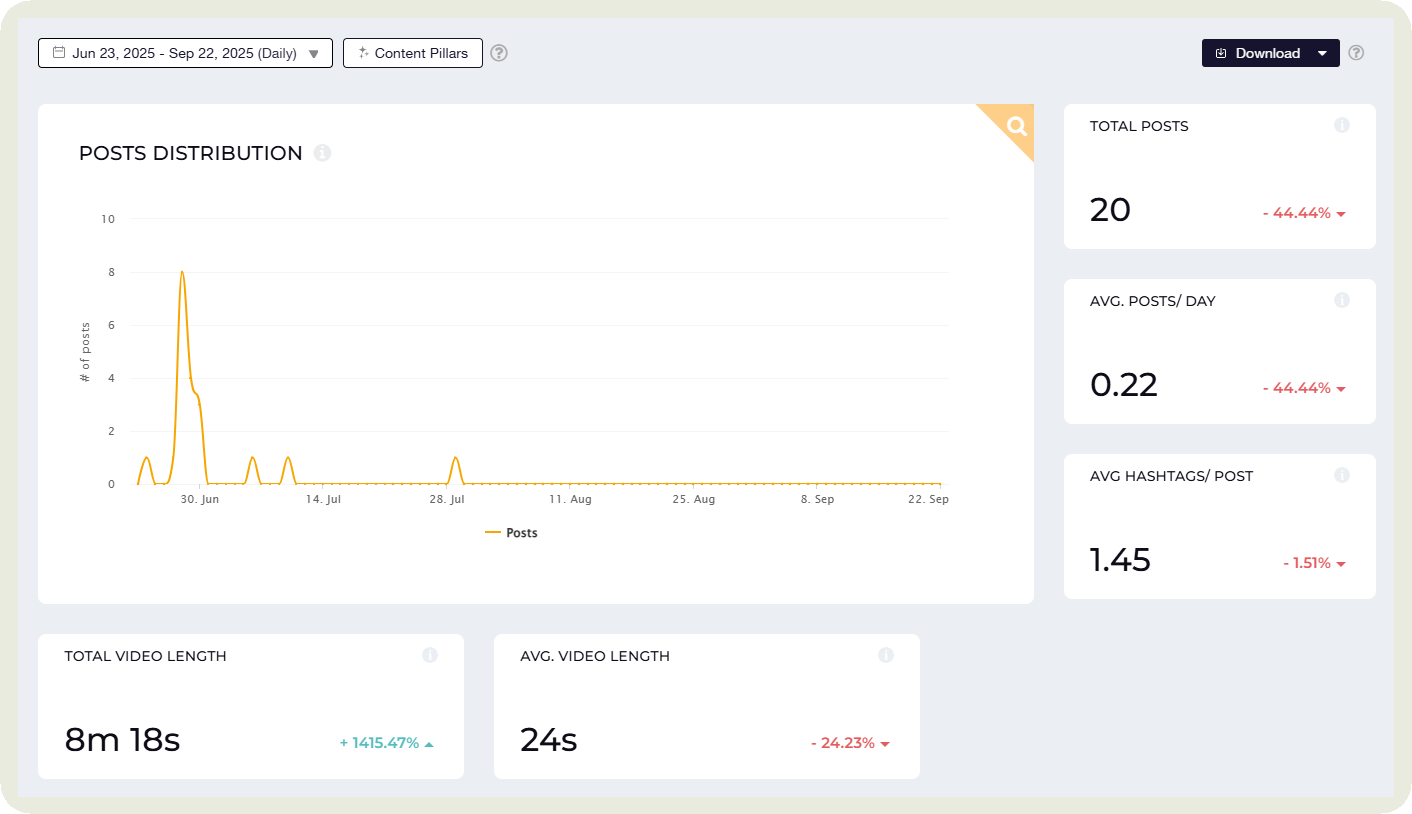Expand the Download options arrow

tap(1323, 53)
